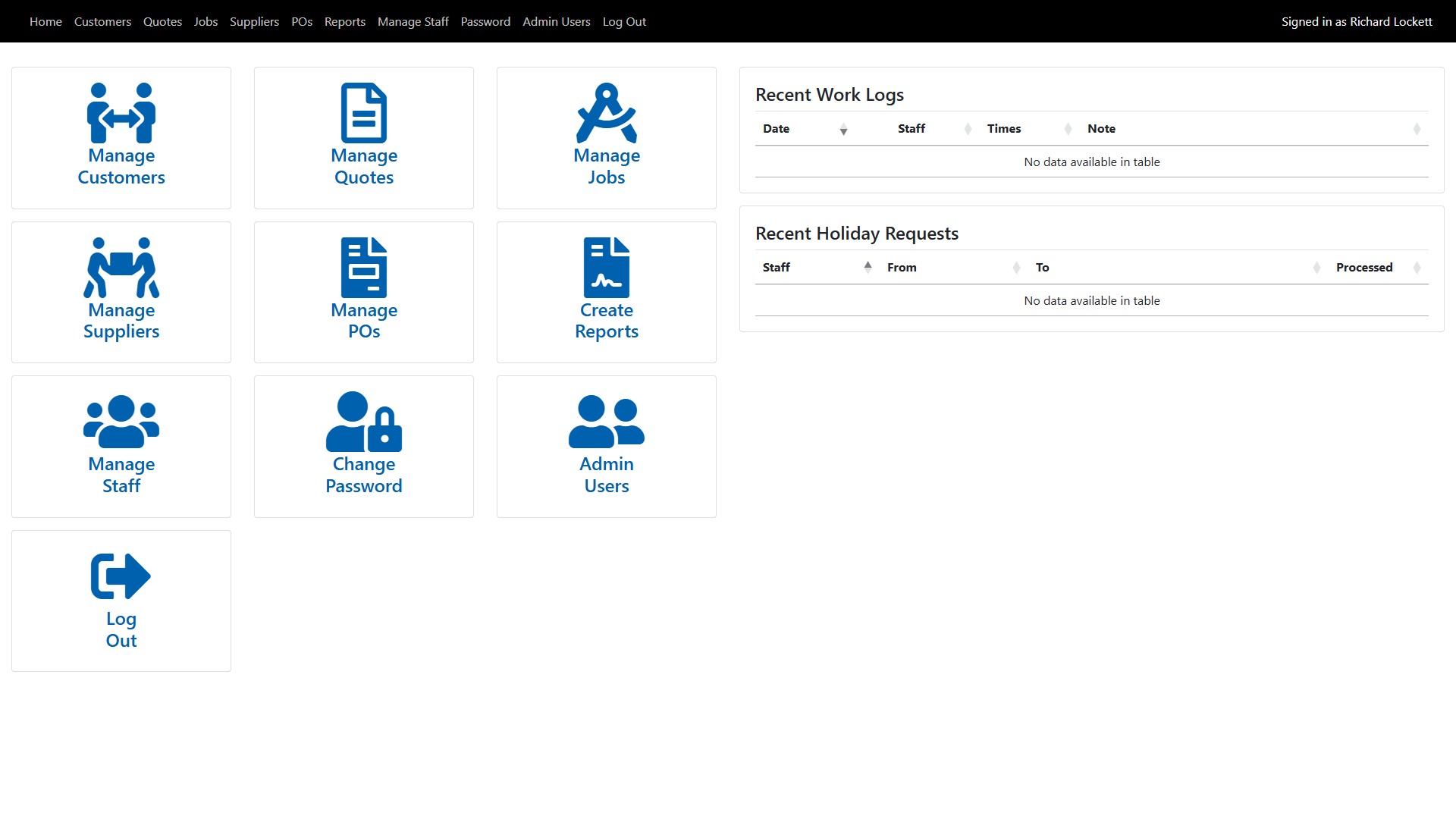The image size is (1456, 819).
Task: Open the Manage Customers handshake icon
Action: coord(121,113)
